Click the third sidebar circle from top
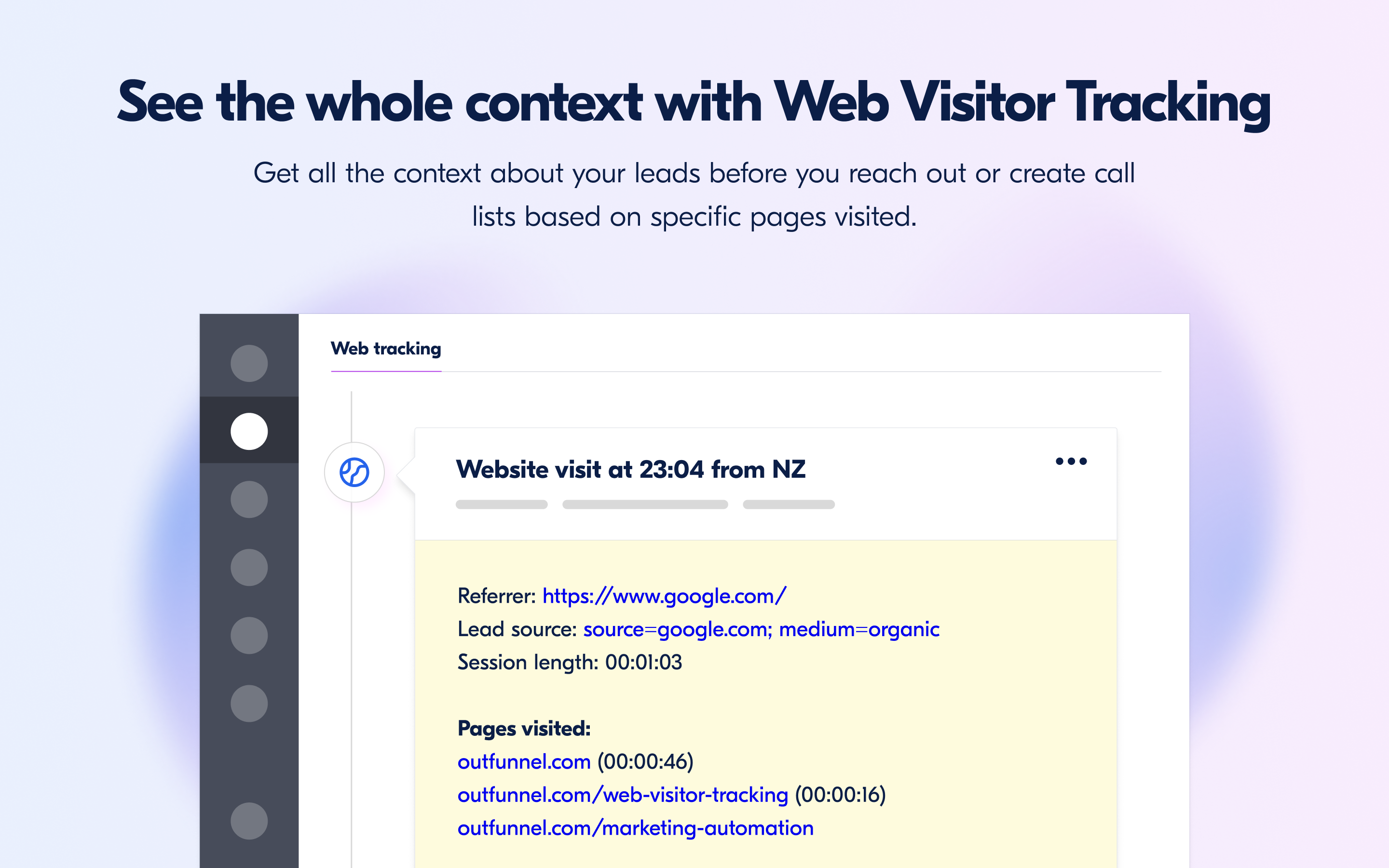Viewport: 1389px width, 868px height. coord(249,500)
